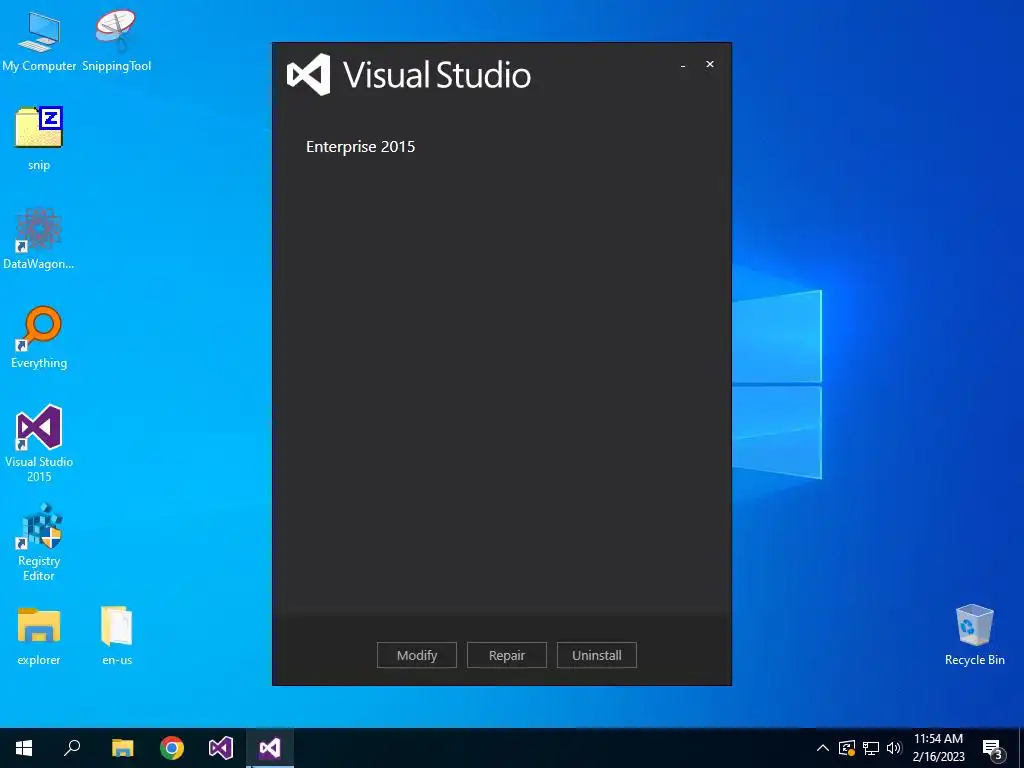Minimize the Visual Studio setup window
1024x768 pixels.
tap(683, 65)
